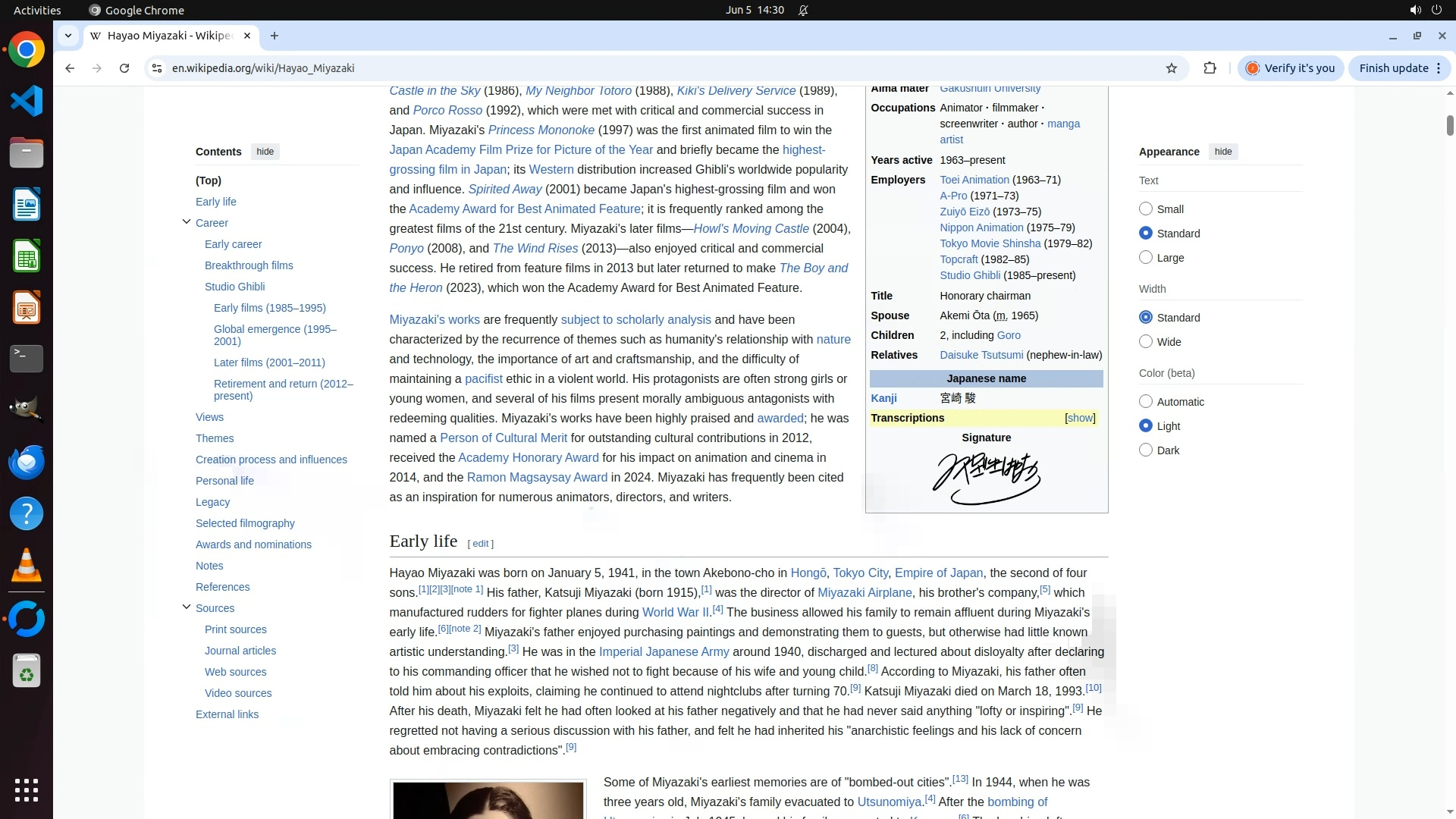Collapse the Sources section in Contents
This screenshot has height=819, width=1456.
pyautogui.click(x=187, y=607)
